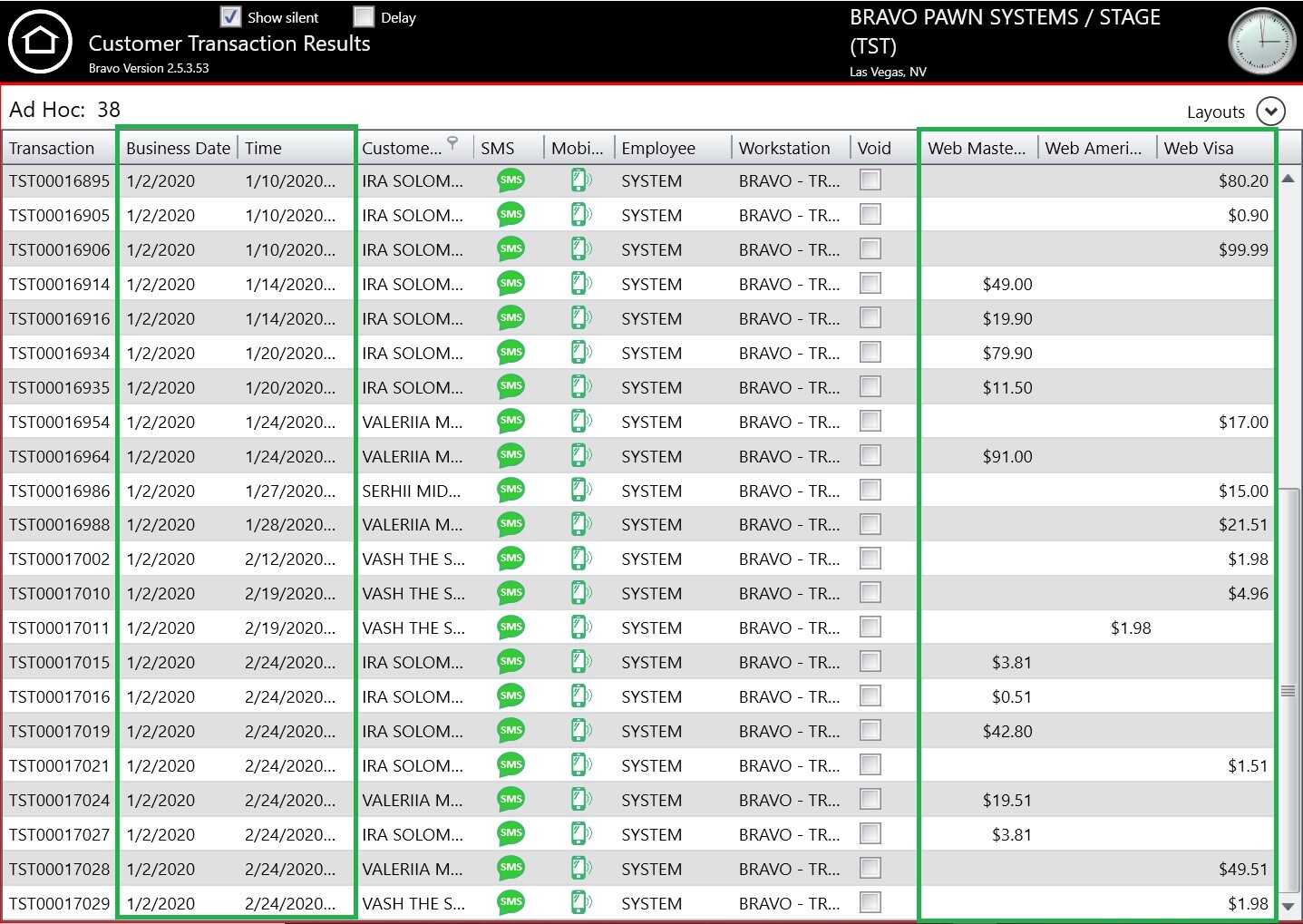
Task: Click the filter icon on Customer column
Action: [x=452, y=142]
